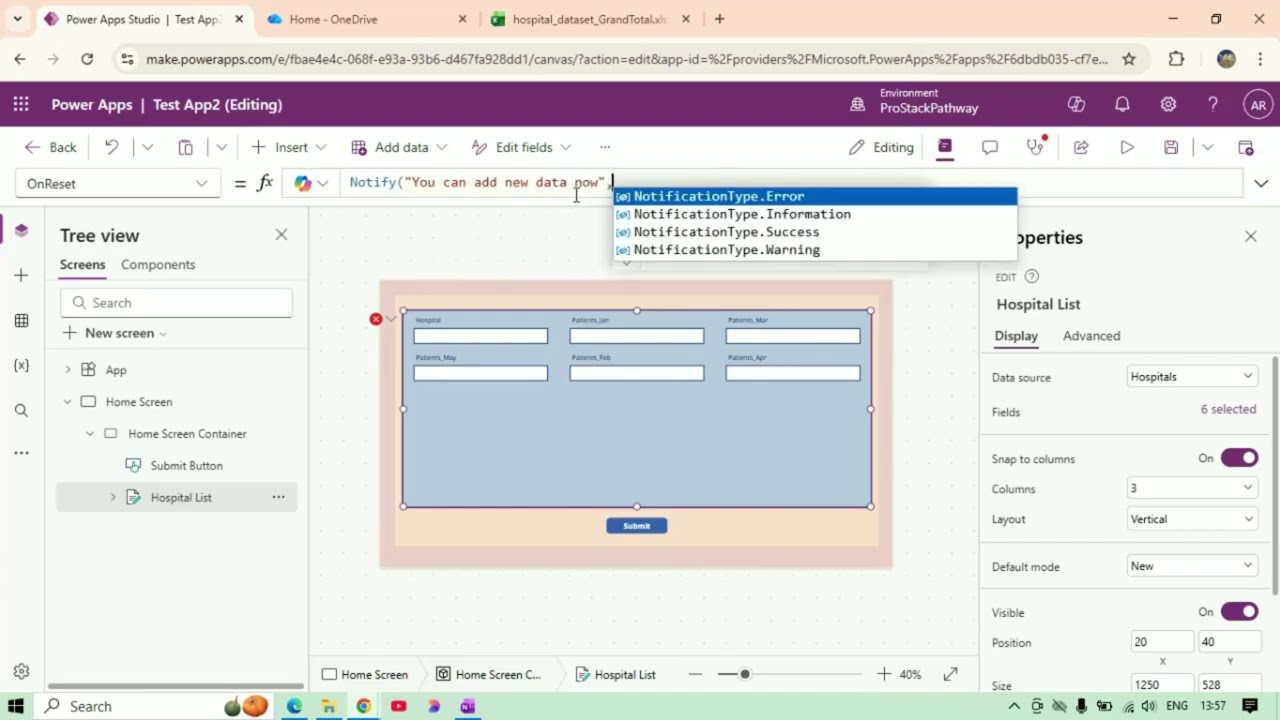Open the Windows Start button

[16, 706]
